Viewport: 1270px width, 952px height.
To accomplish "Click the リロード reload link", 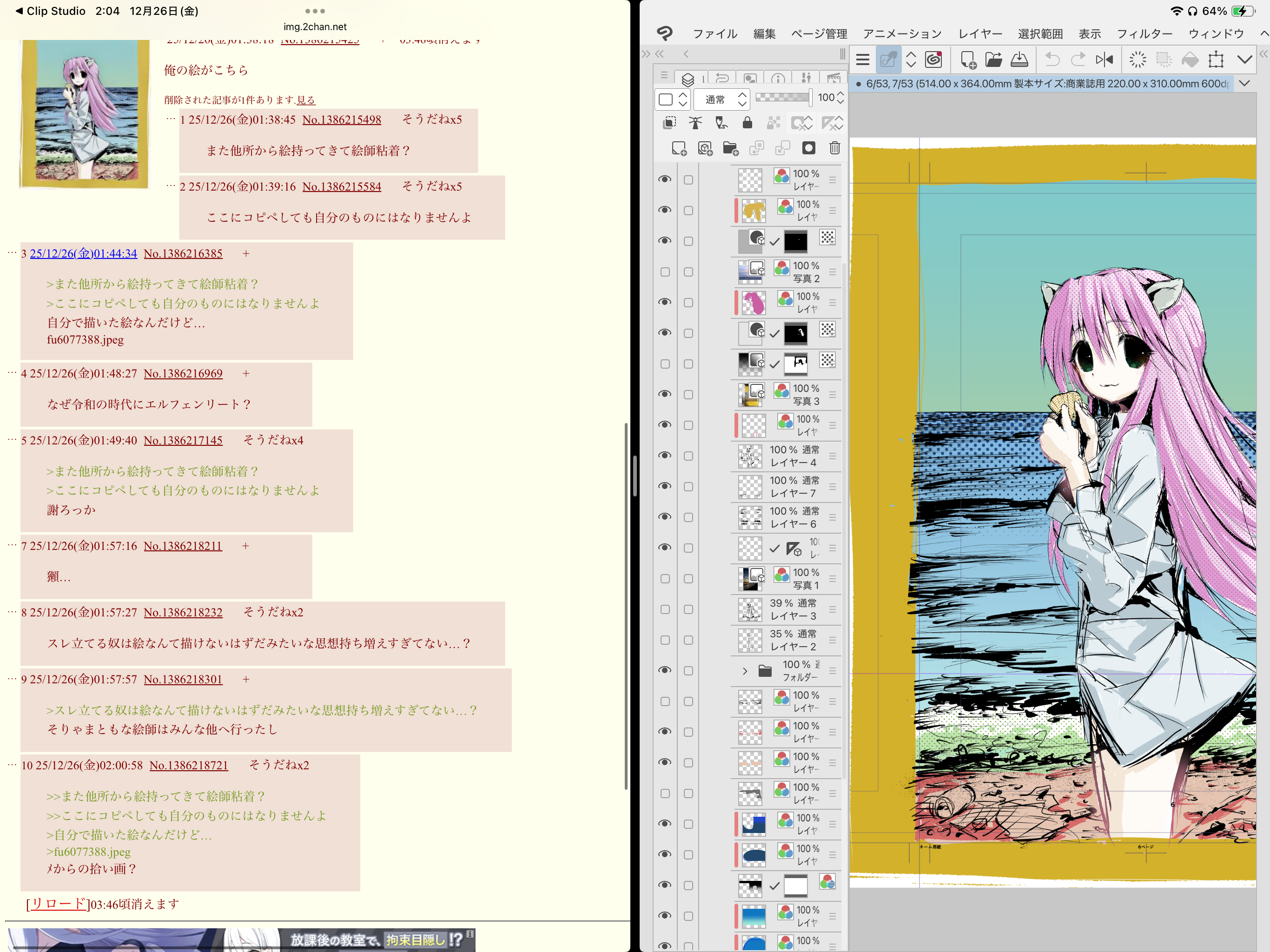I will click(x=58, y=904).
